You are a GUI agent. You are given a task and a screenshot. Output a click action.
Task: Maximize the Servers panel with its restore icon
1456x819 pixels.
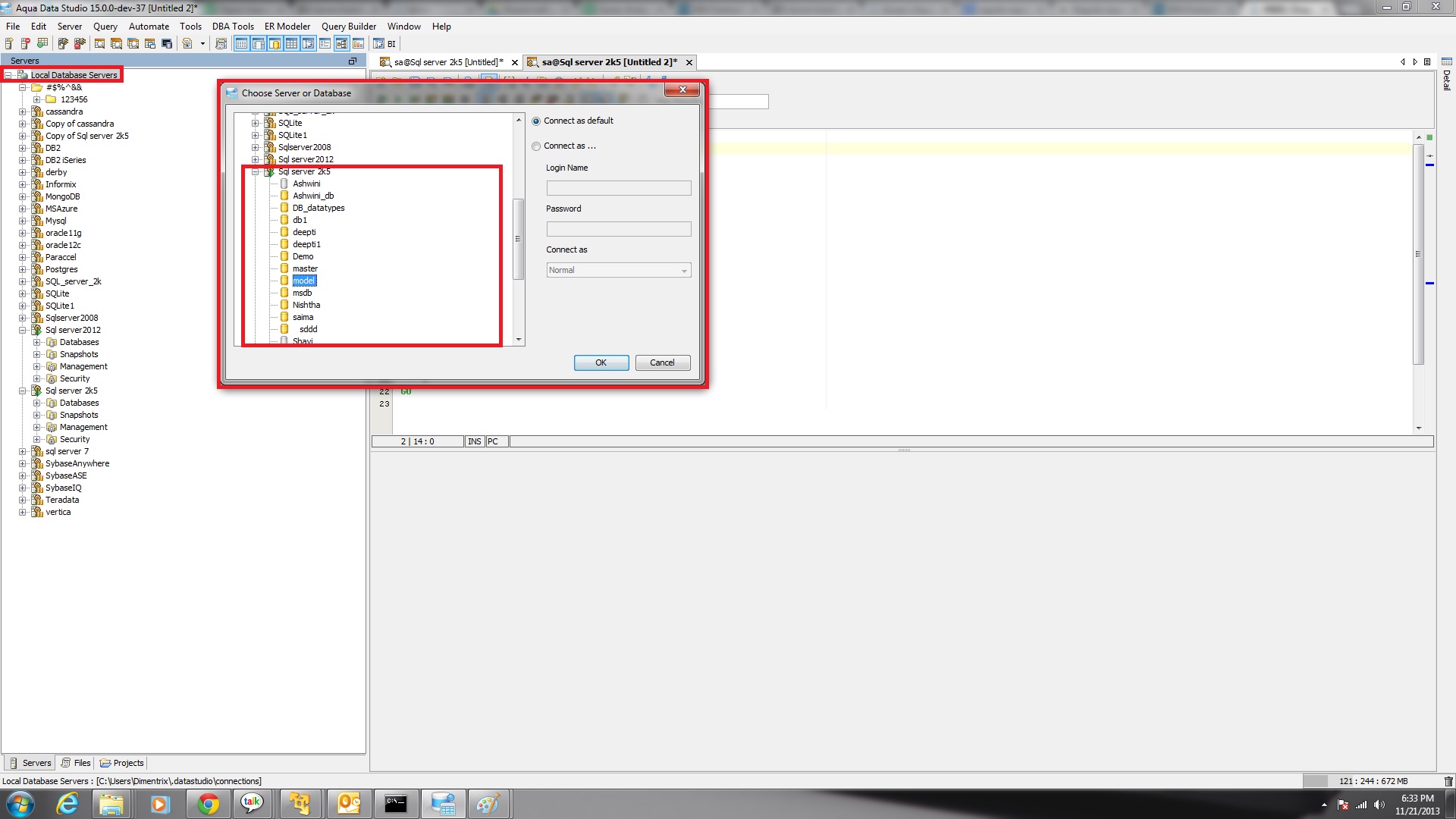(x=352, y=61)
